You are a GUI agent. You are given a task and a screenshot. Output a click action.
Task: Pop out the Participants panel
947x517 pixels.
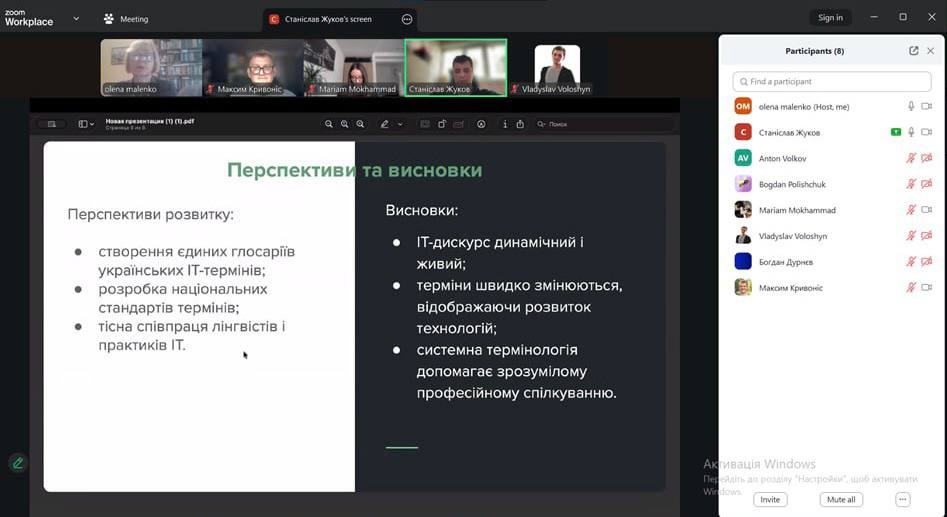tap(913, 51)
